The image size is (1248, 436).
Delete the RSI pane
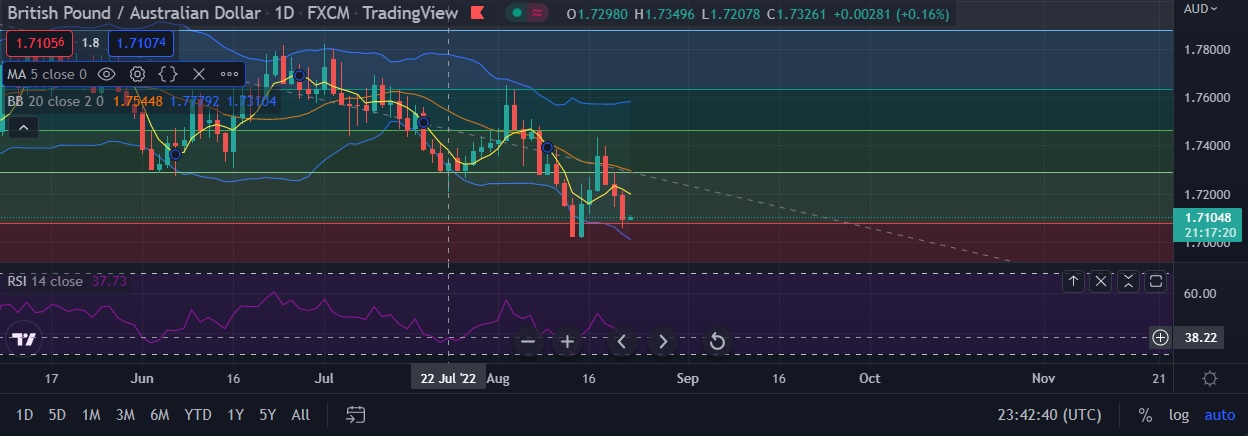[1101, 282]
